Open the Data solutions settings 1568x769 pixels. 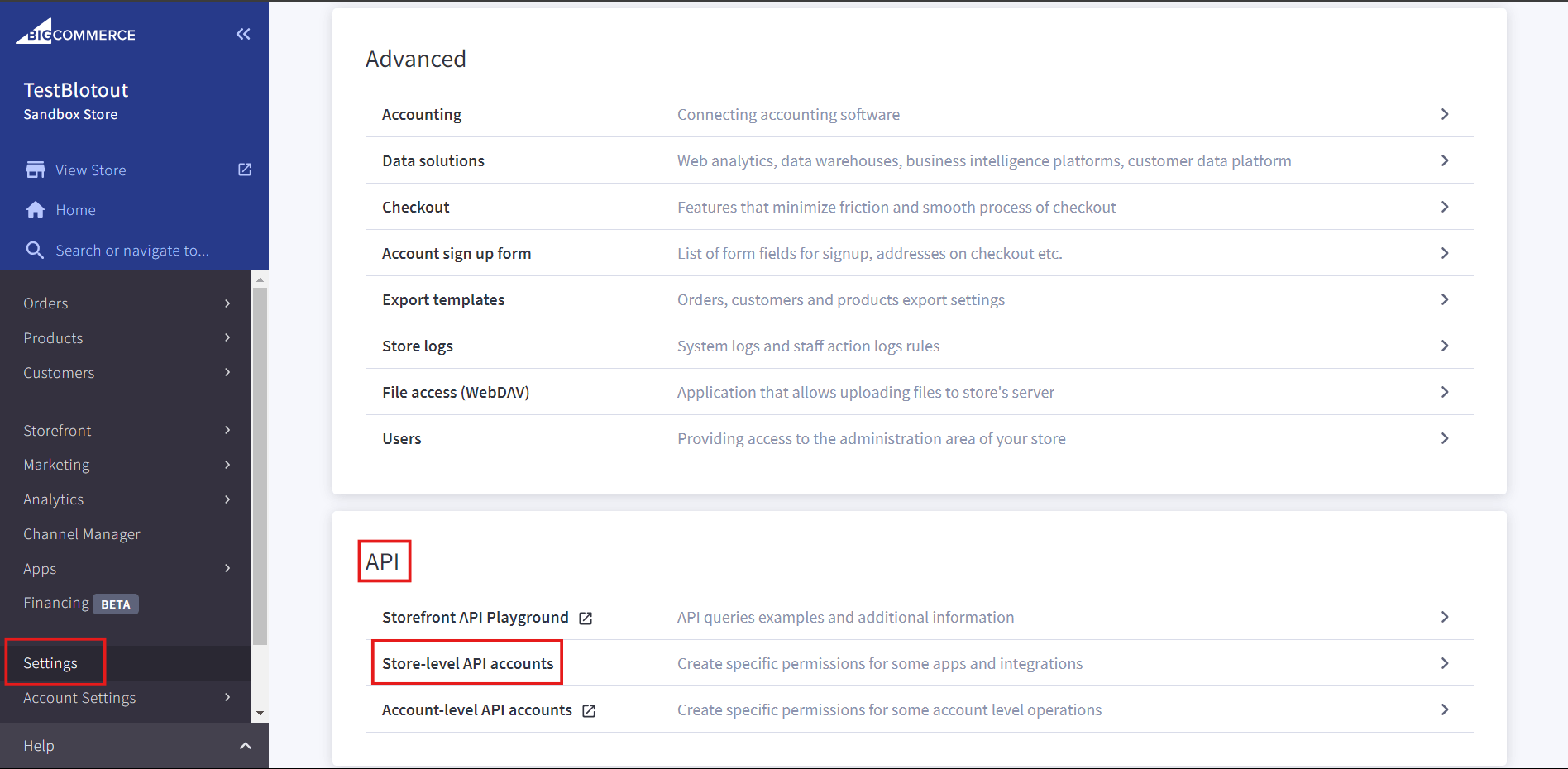click(433, 160)
